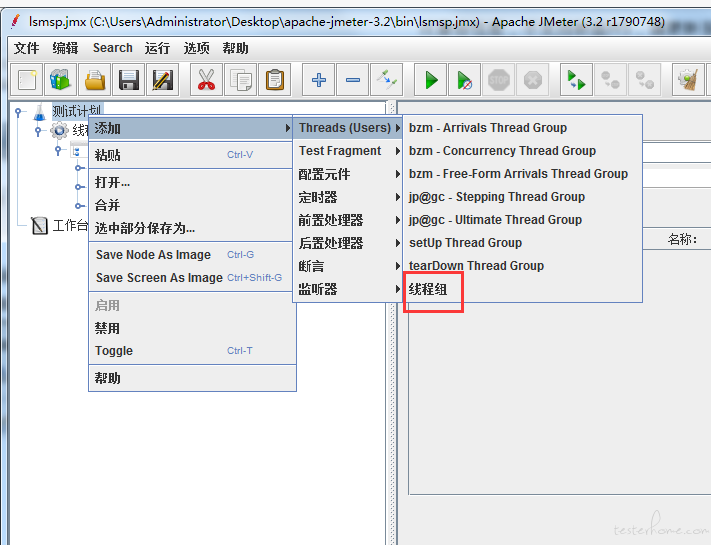
Task: Expand 后置处理器 submenu
Action: tap(348, 243)
